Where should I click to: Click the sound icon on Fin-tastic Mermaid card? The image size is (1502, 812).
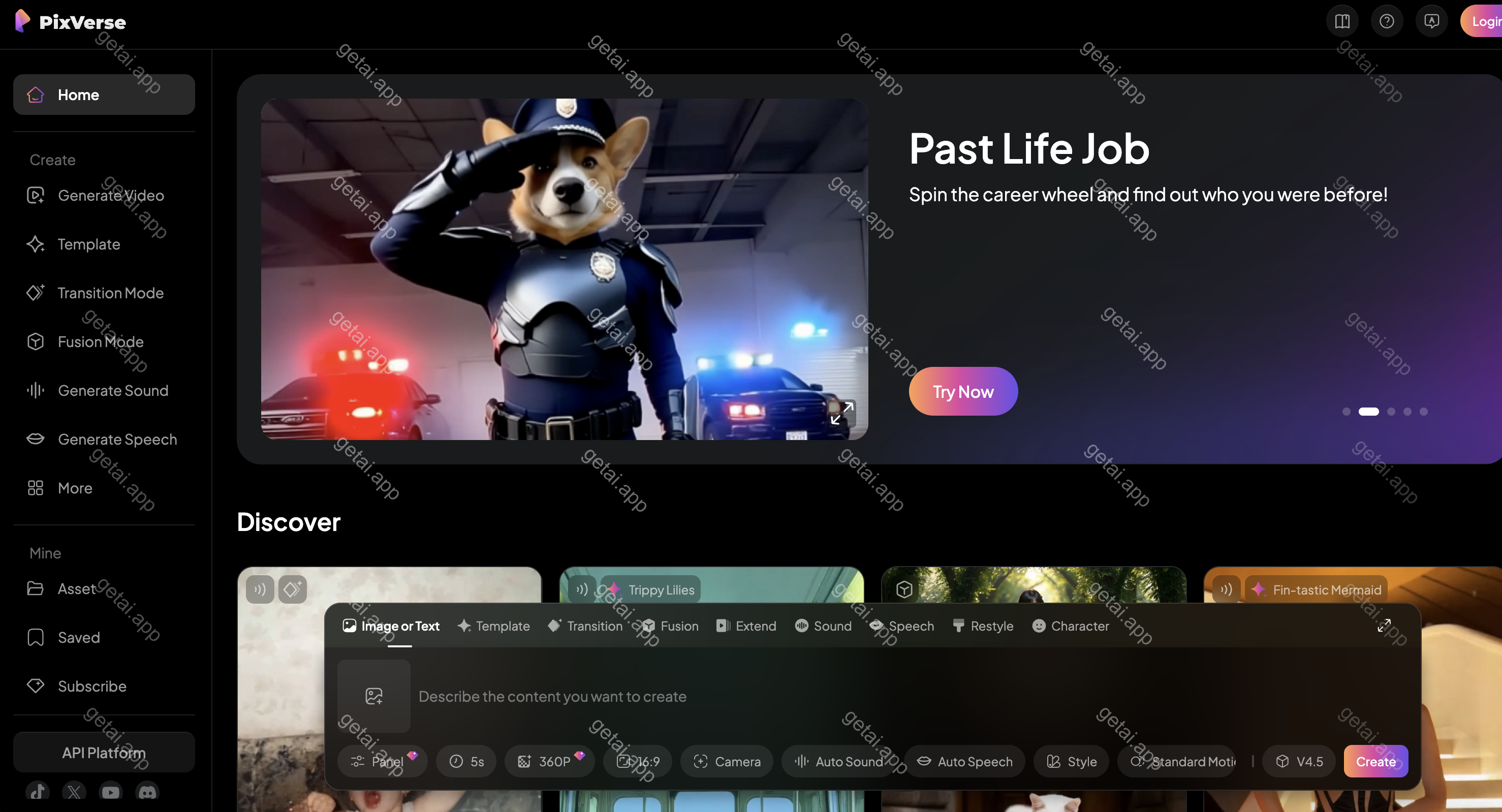coord(1226,589)
